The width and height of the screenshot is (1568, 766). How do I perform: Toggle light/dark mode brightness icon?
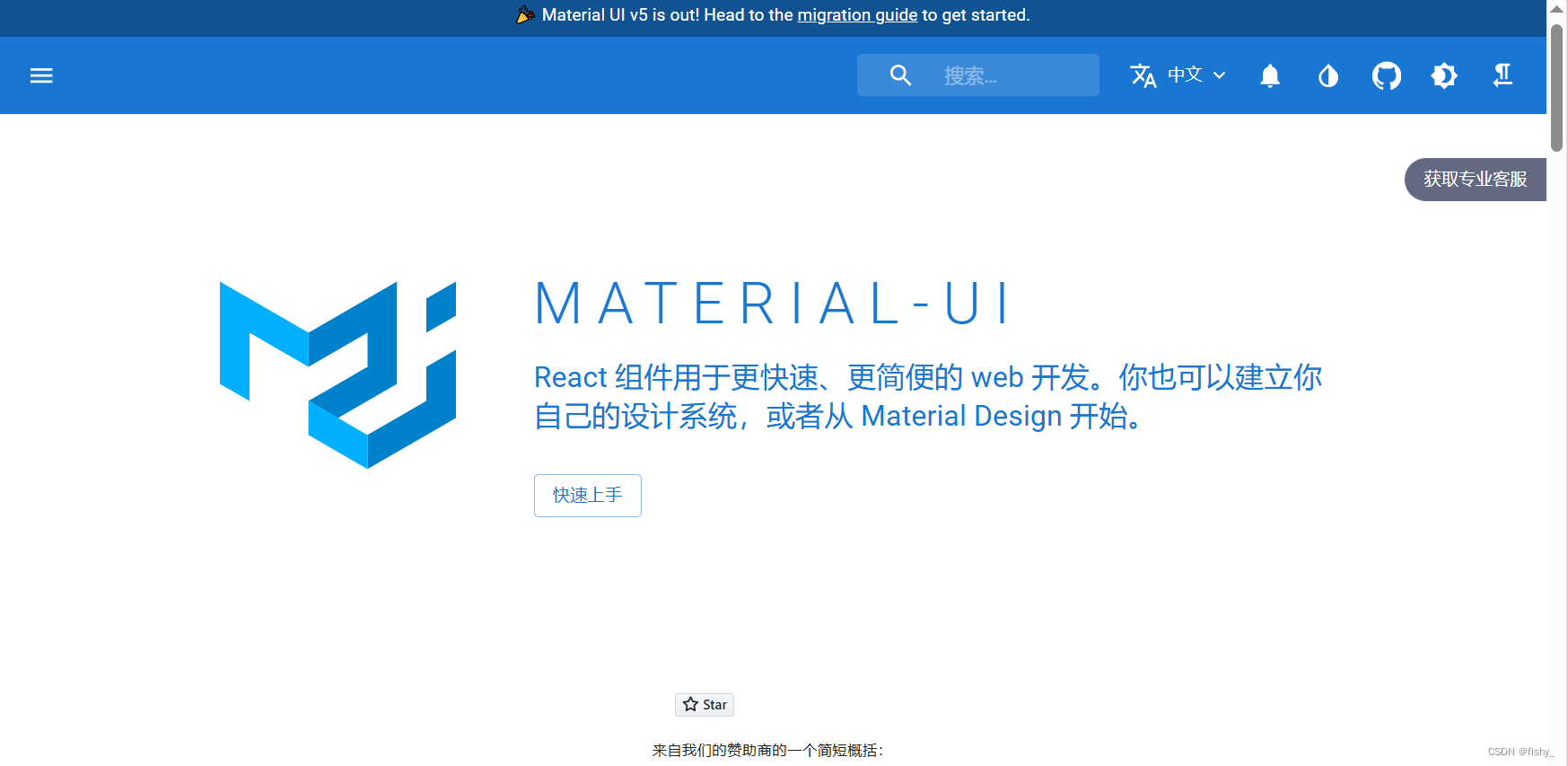coord(1444,75)
